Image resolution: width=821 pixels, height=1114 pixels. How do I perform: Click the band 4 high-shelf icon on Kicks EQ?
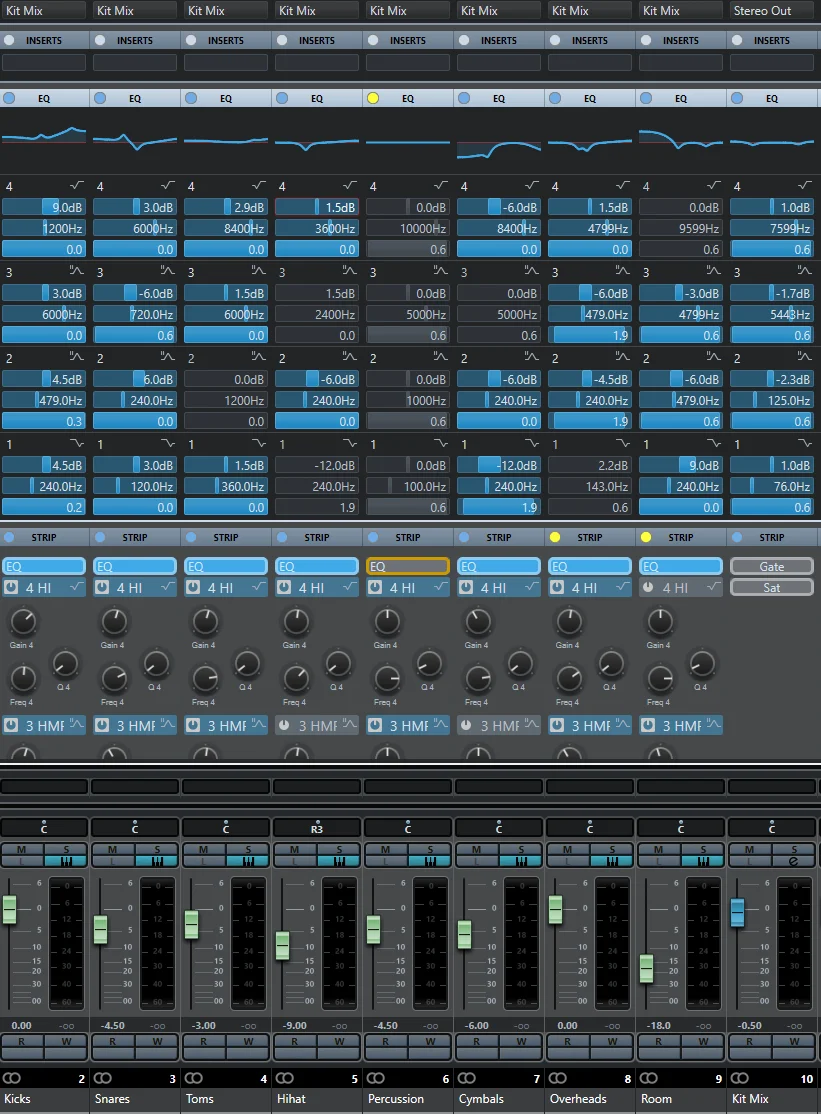click(77, 185)
